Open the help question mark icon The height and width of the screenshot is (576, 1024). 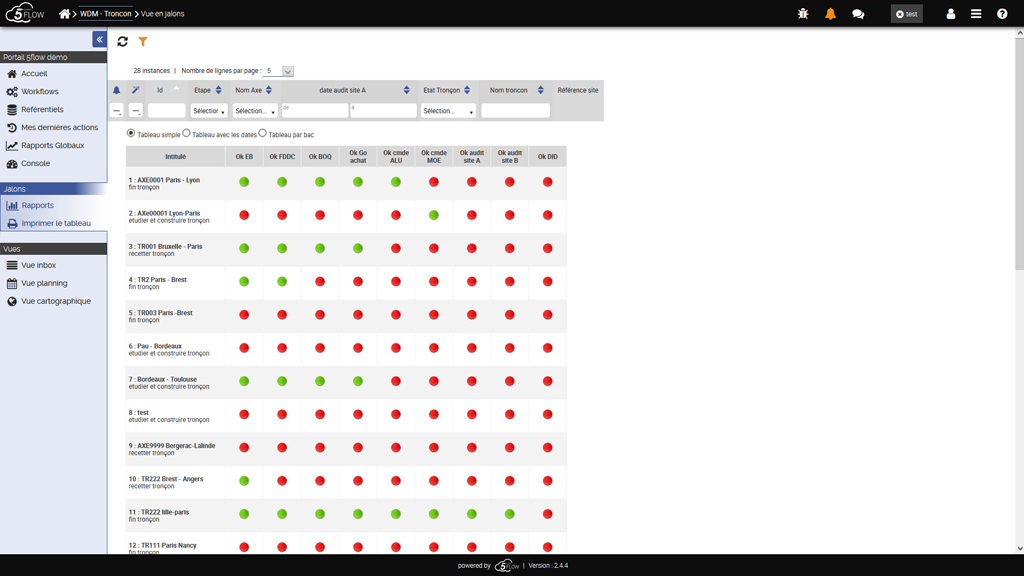pos(1002,14)
